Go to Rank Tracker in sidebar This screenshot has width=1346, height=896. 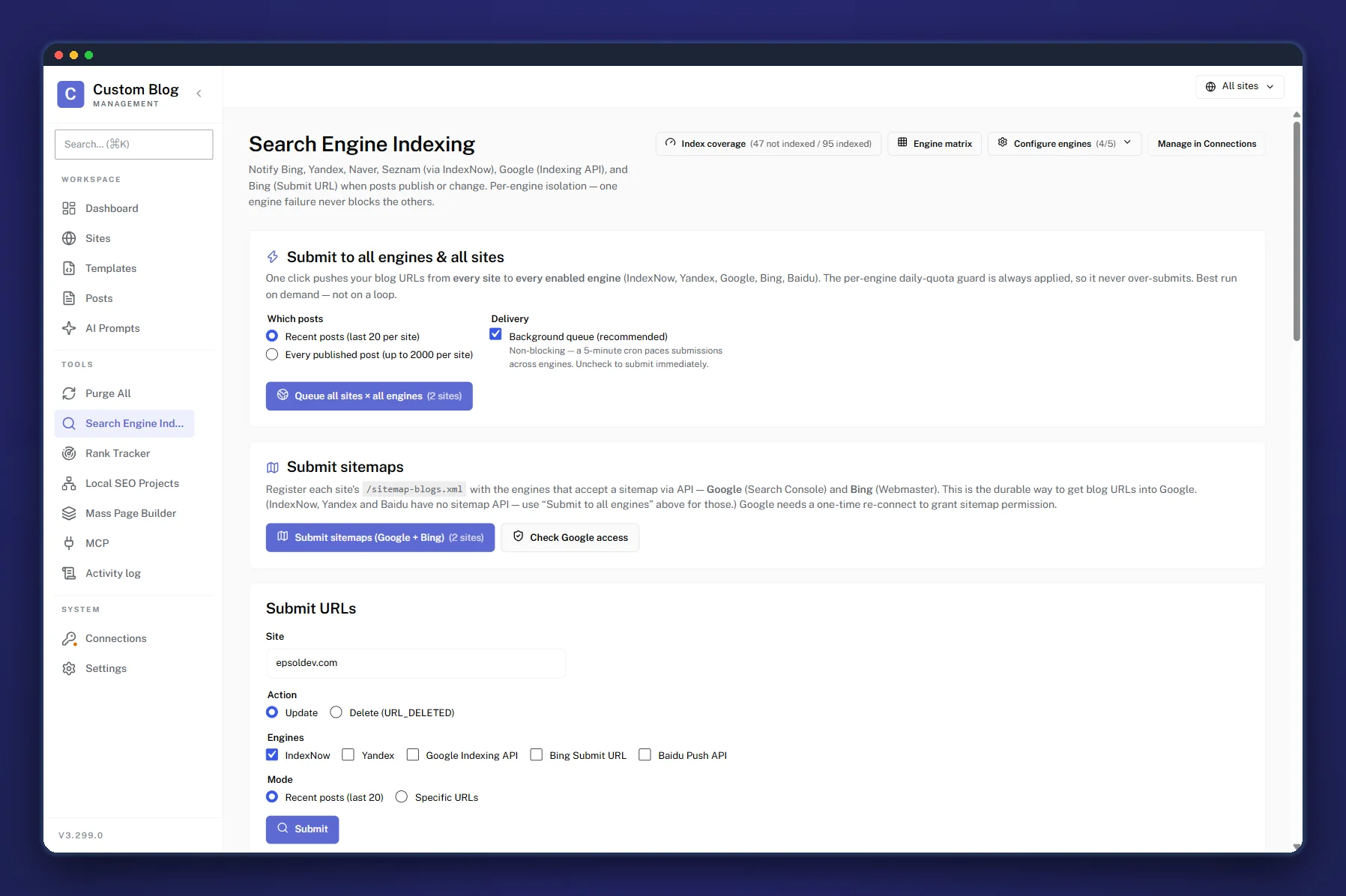pyautogui.click(x=118, y=453)
